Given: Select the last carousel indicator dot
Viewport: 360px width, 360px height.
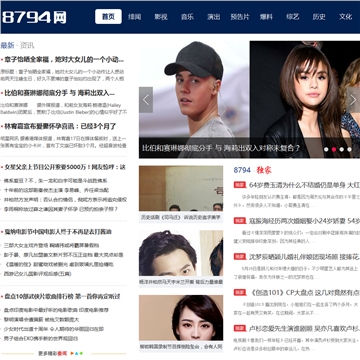Looking at the screenshot, I should pos(349,149).
